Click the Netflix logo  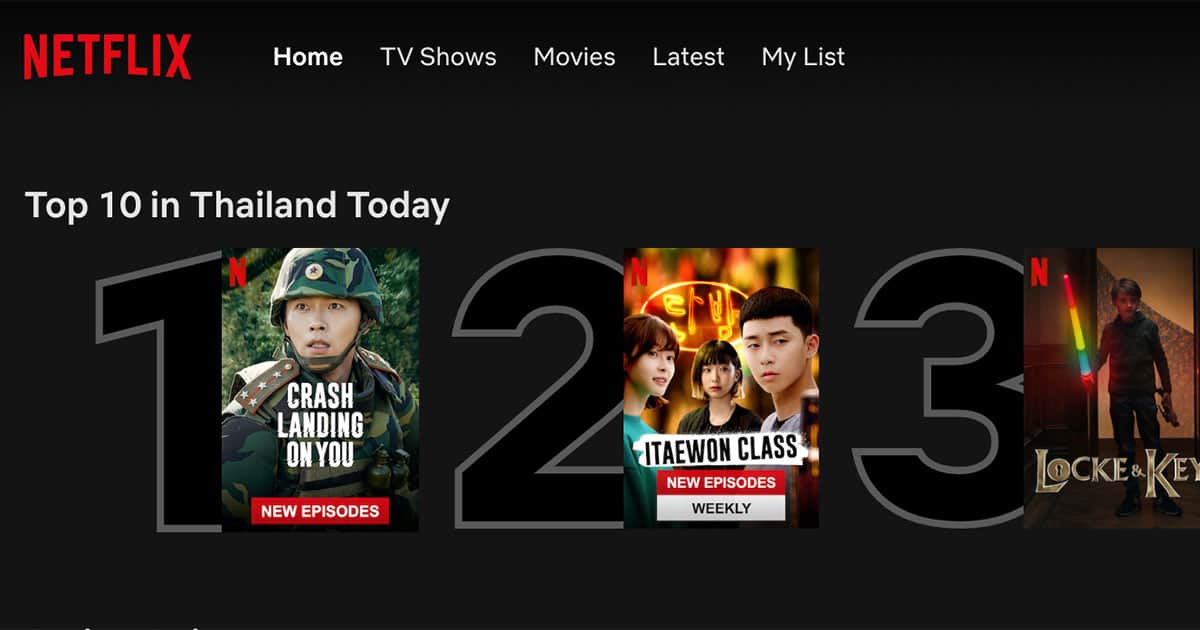click(107, 57)
